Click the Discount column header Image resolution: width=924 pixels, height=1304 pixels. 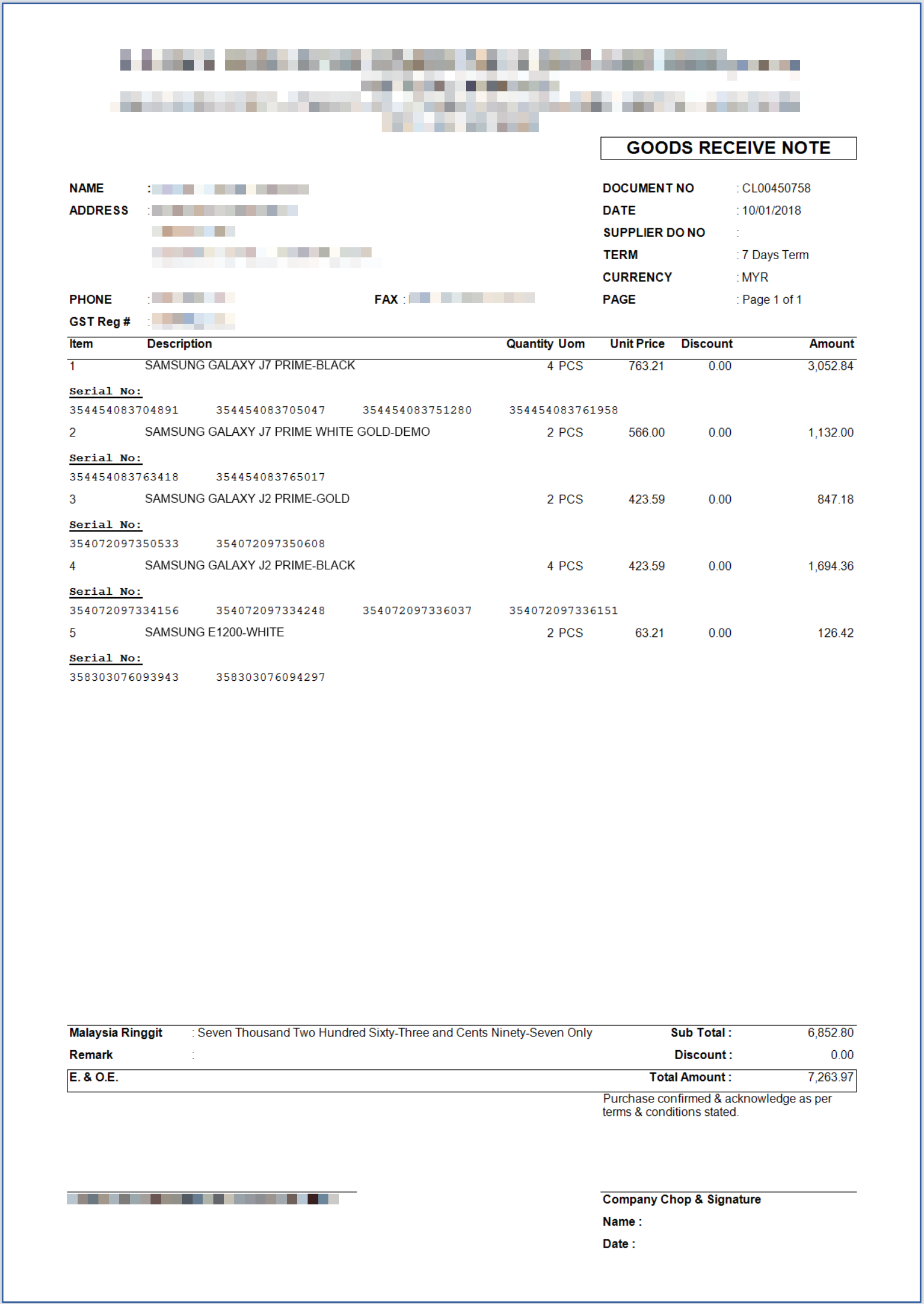(706, 344)
